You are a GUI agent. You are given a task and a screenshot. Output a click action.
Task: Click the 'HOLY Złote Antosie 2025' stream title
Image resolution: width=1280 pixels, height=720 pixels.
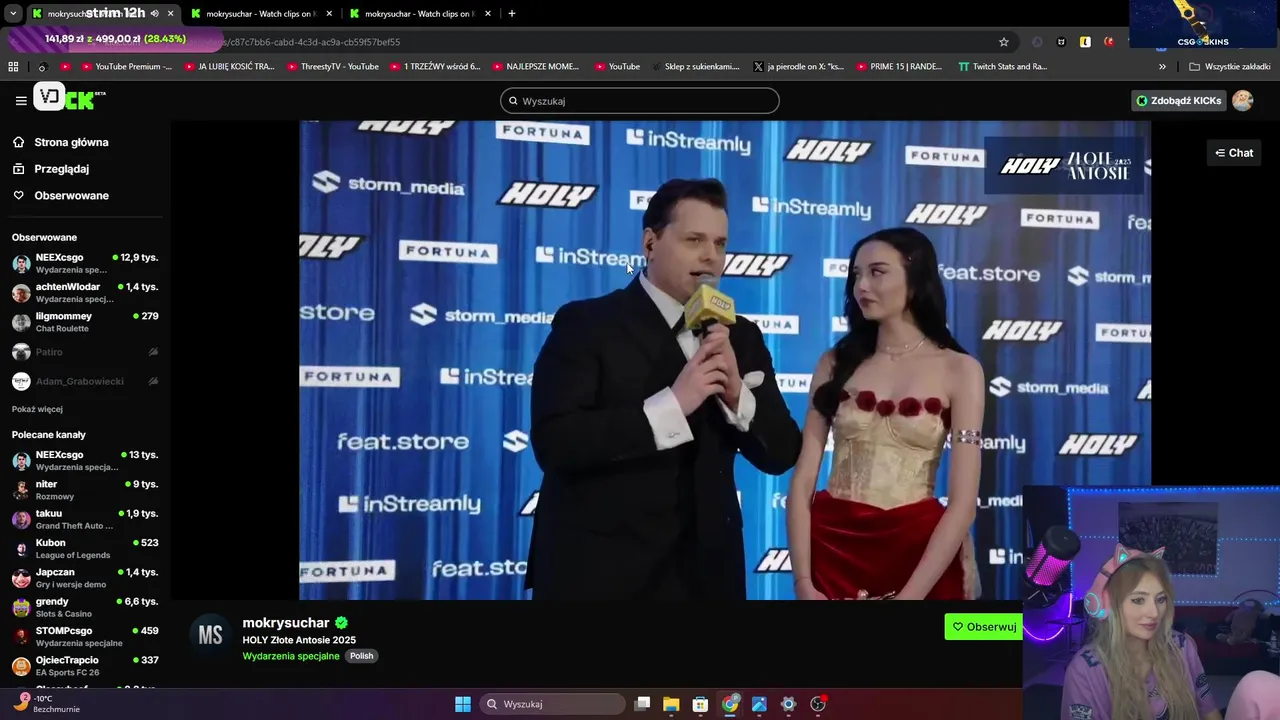click(299, 640)
